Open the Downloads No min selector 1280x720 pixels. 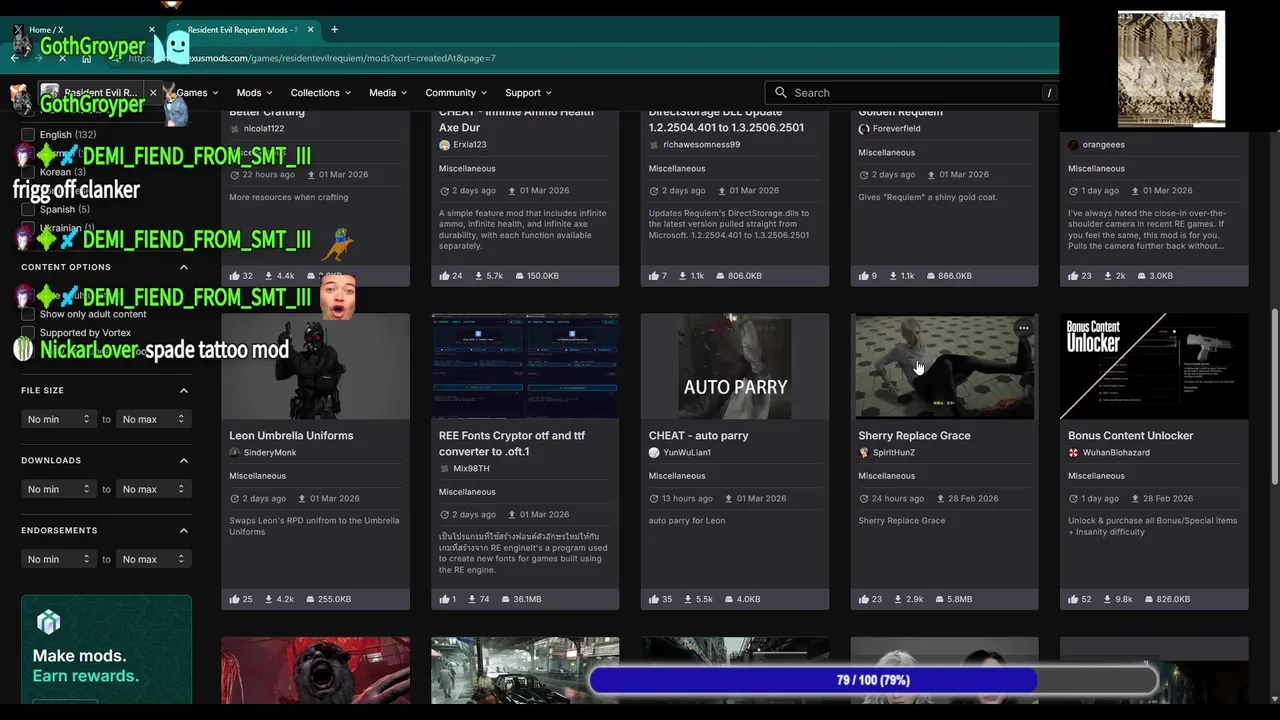click(x=59, y=489)
